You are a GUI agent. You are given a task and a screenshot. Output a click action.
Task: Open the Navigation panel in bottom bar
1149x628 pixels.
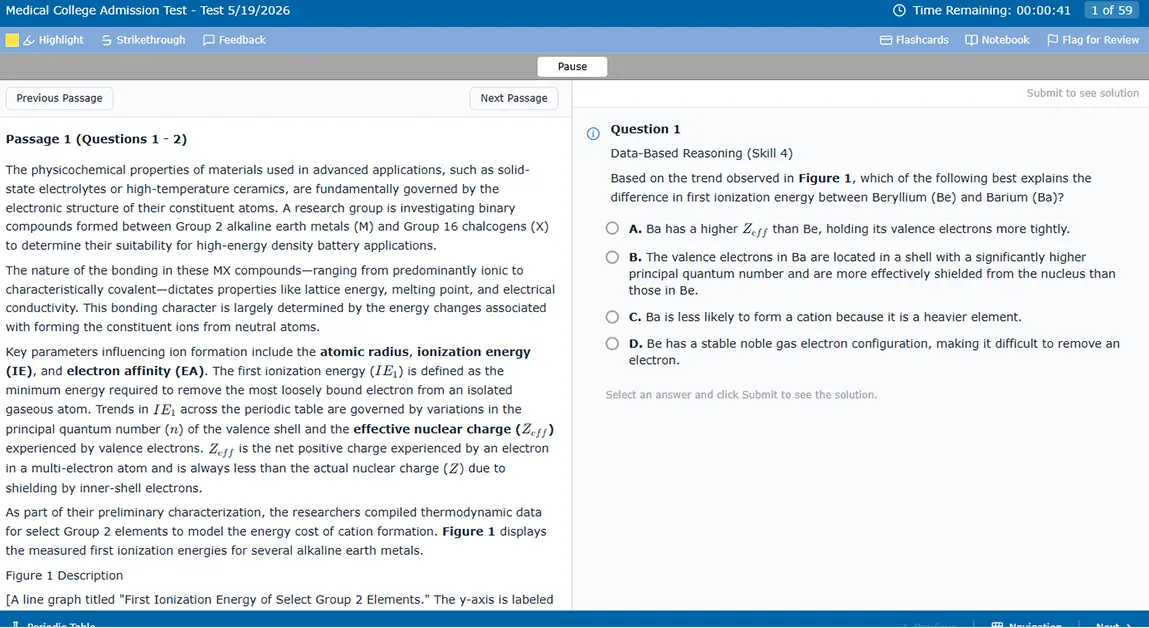coord(1027,624)
